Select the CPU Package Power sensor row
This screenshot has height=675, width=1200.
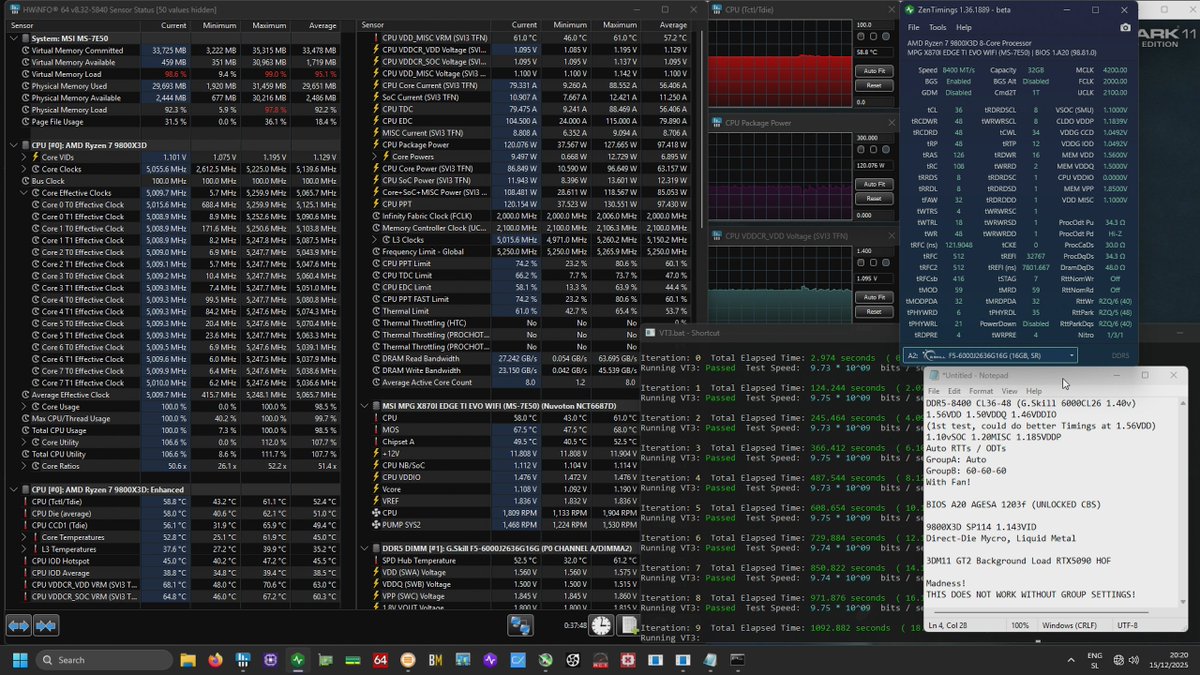529,145
